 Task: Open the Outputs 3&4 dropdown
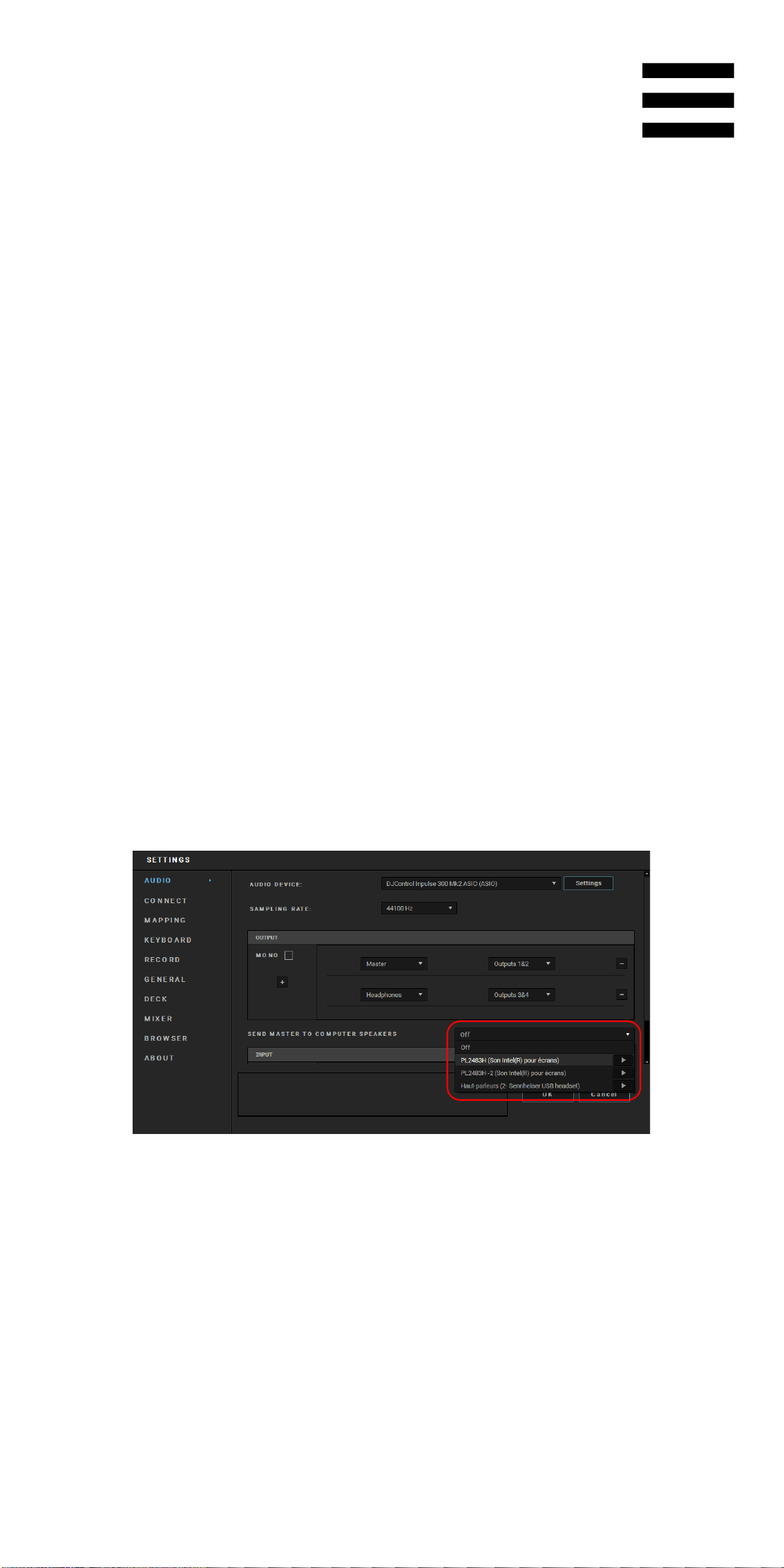(x=522, y=994)
